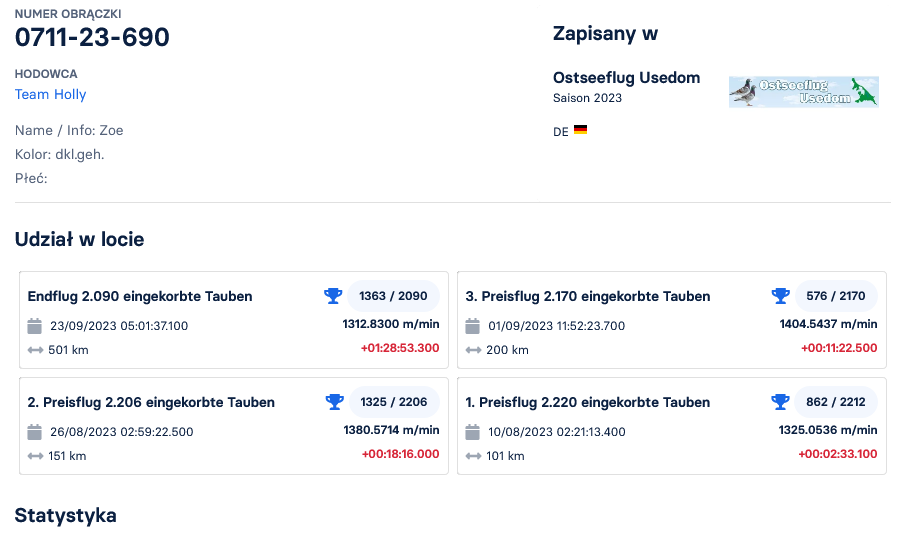
Task: Click distance arrow icon next to 151 km
Action: pyautogui.click(x=35, y=456)
